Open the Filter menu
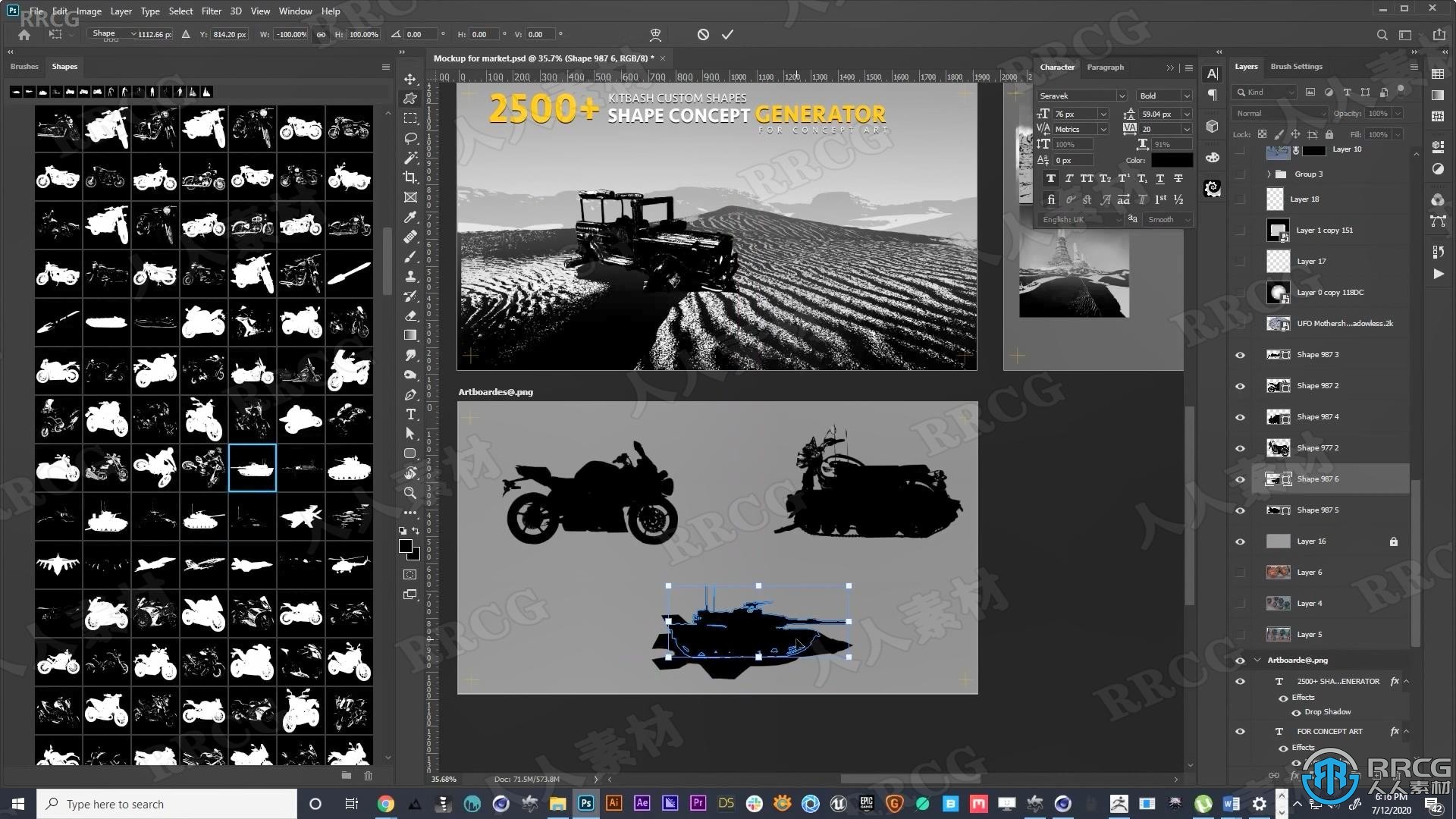Screen dimensions: 1456x819 coord(211,11)
